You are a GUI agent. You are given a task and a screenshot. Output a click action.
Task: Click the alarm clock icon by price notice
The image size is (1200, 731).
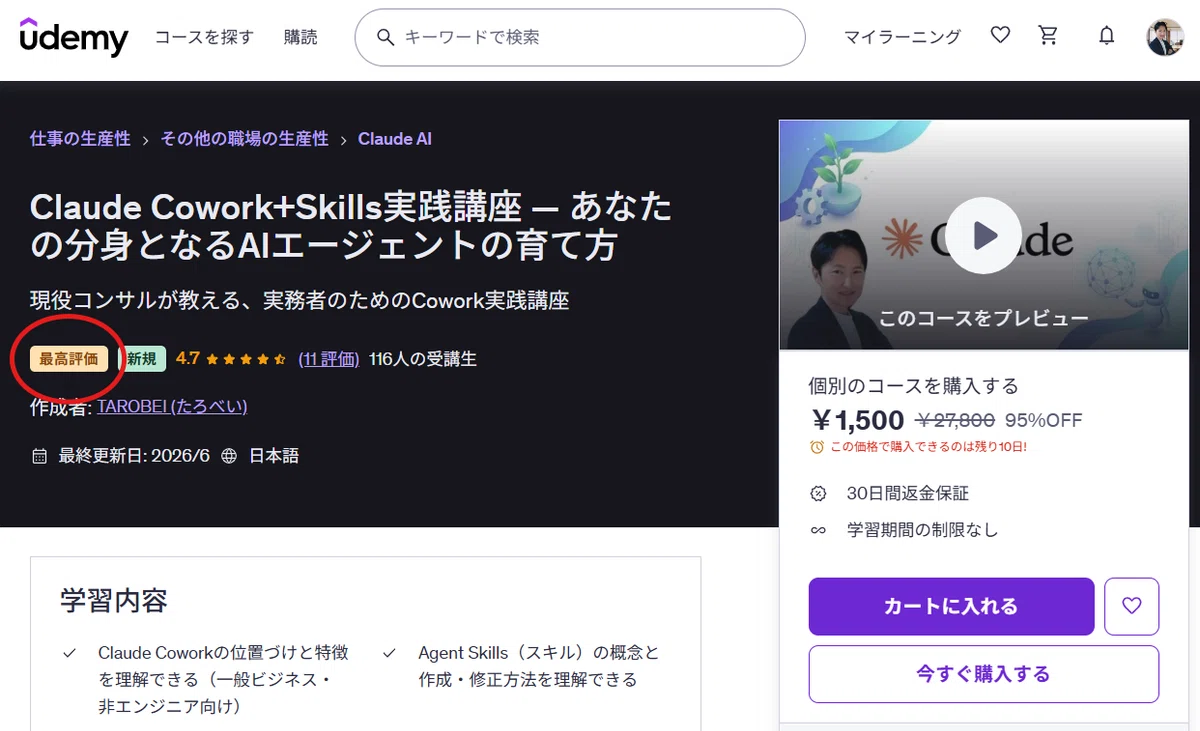tap(817, 447)
